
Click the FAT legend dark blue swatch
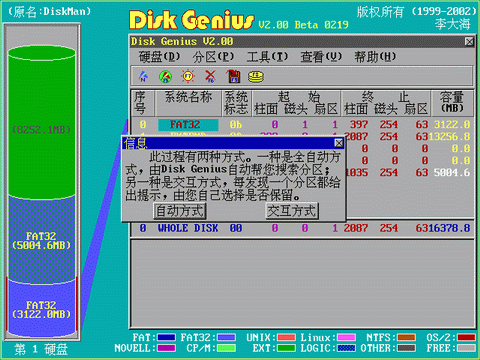(166, 338)
